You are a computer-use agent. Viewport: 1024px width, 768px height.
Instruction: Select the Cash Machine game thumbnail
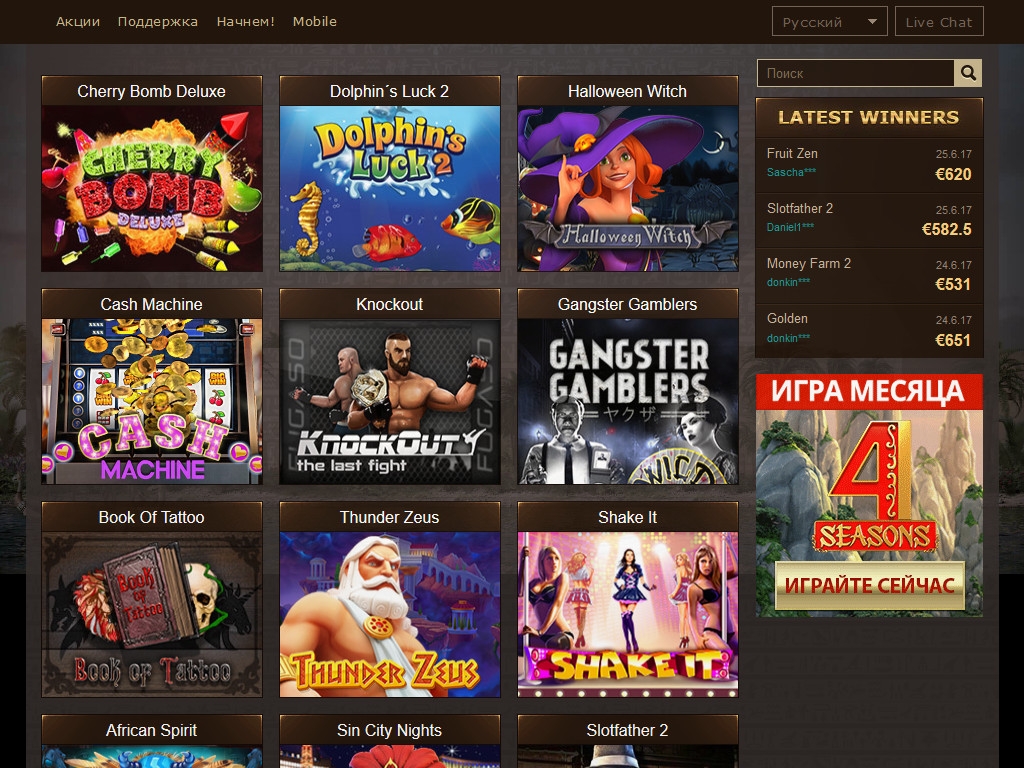tap(152, 401)
